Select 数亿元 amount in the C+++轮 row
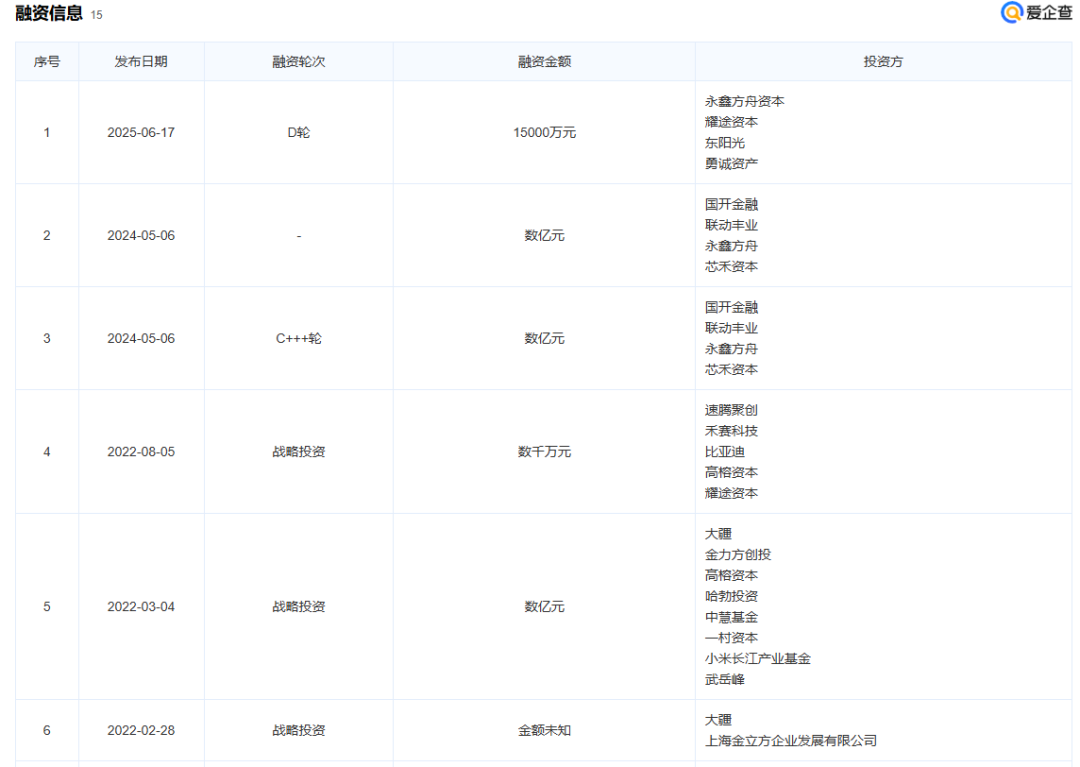Screen dimensions: 1080x767 tap(544, 338)
